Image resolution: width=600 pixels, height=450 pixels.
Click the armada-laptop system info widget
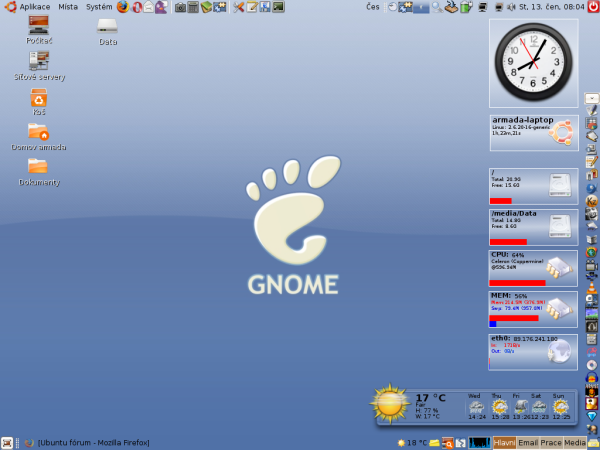coord(534,132)
